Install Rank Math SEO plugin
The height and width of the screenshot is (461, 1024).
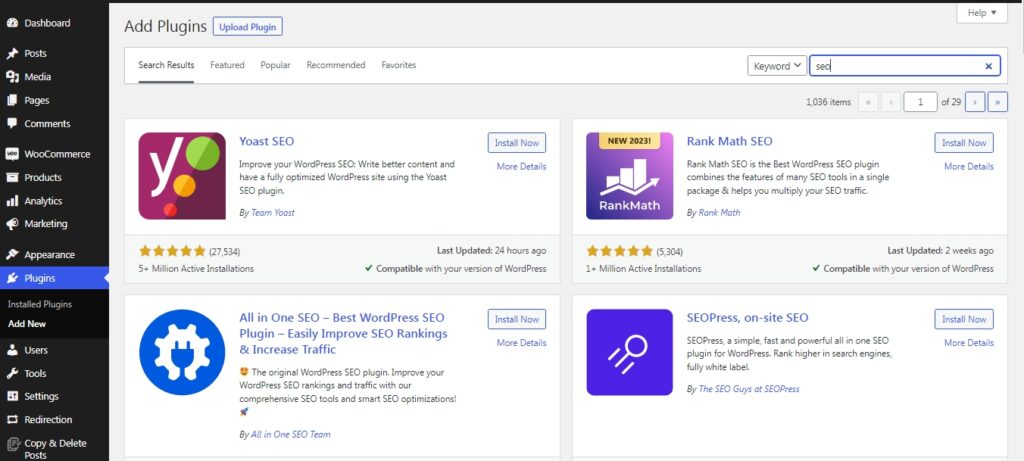(x=964, y=143)
